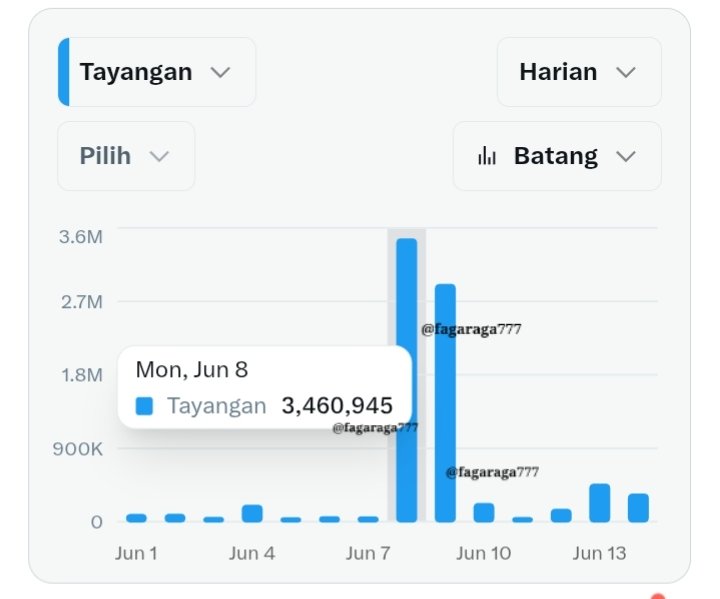Click the blue Tayangan legend square in tooltip

(144, 407)
